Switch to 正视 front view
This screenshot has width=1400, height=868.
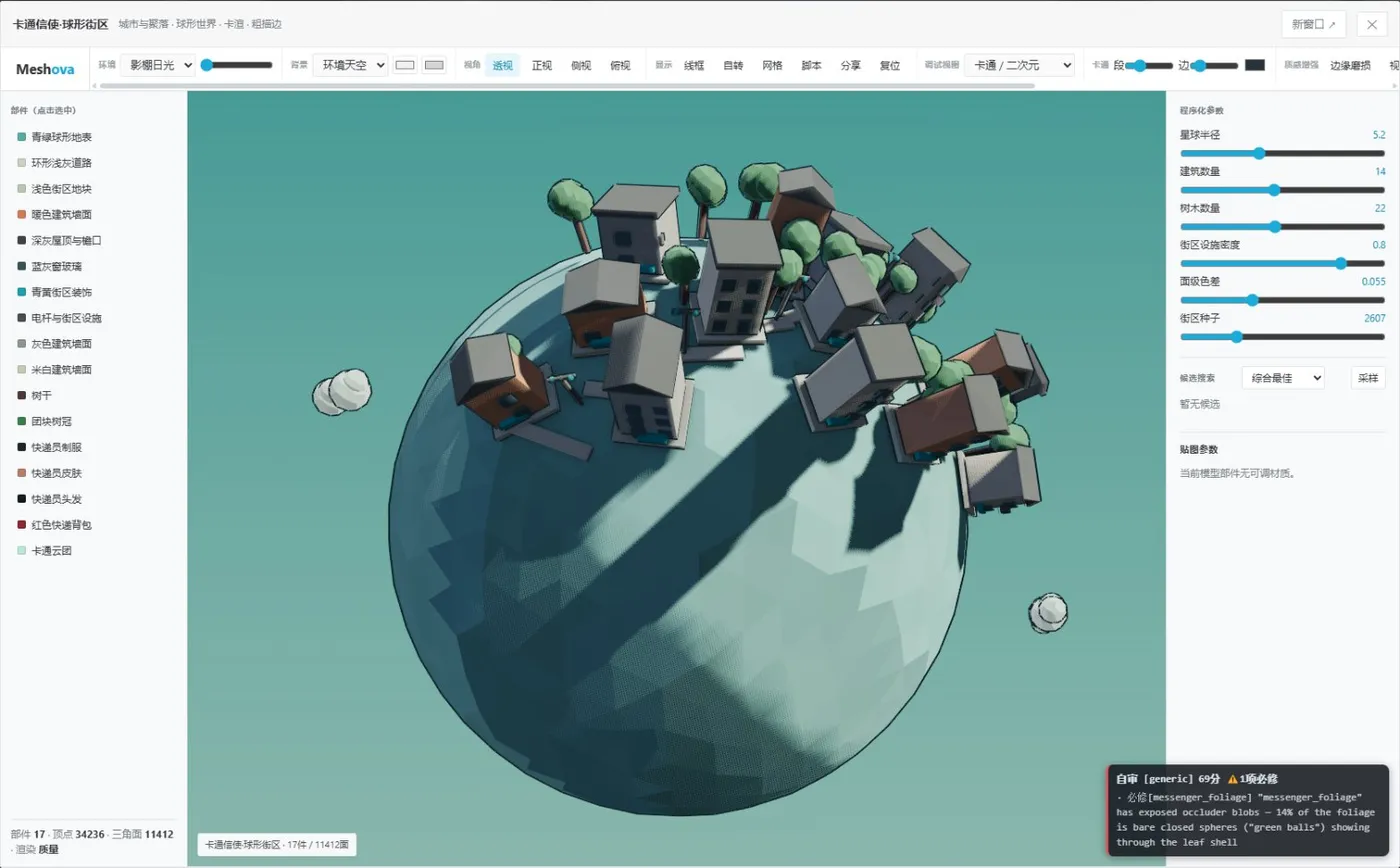(542, 65)
